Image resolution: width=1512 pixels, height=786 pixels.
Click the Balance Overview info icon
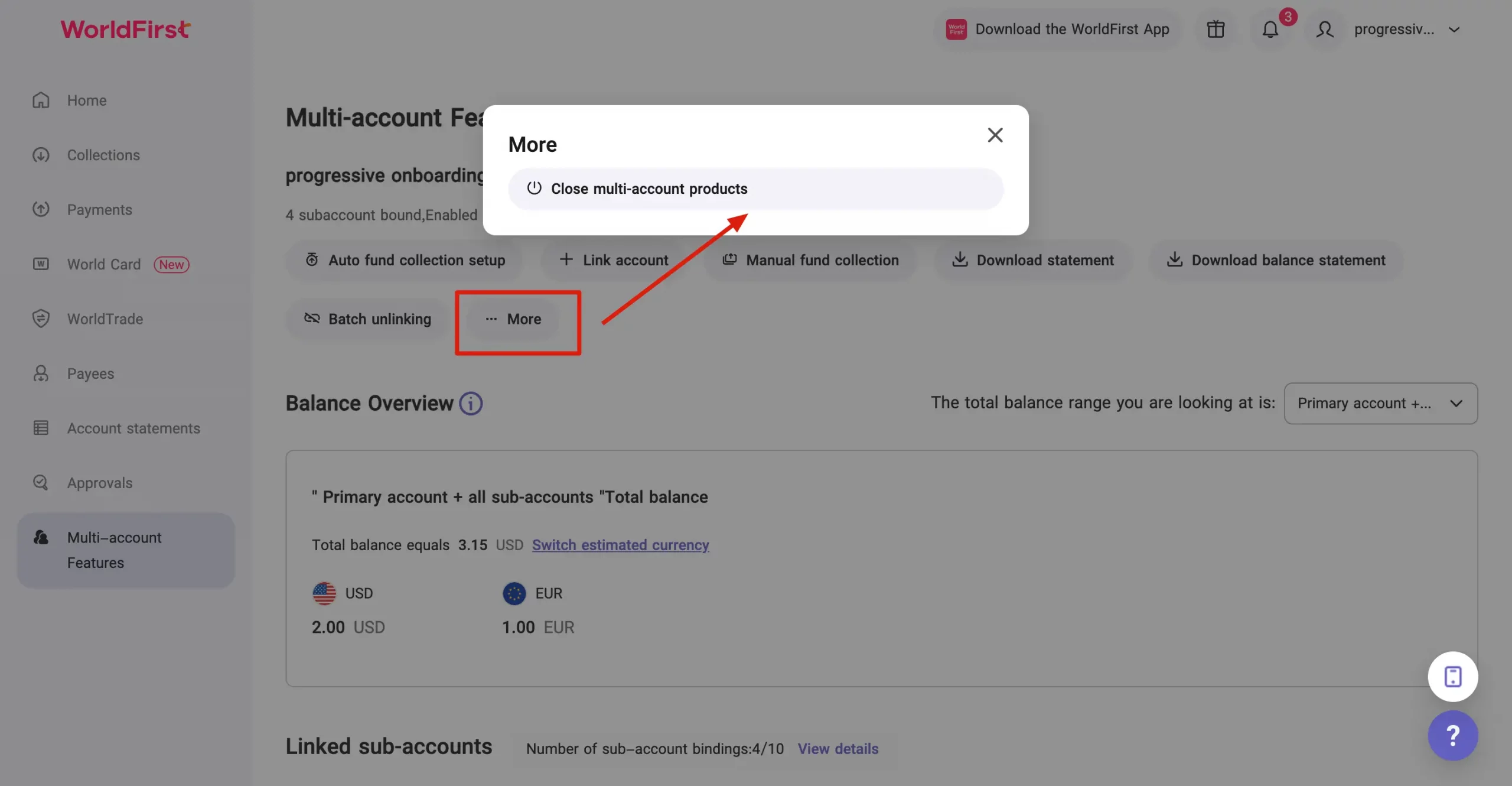click(471, 404)
